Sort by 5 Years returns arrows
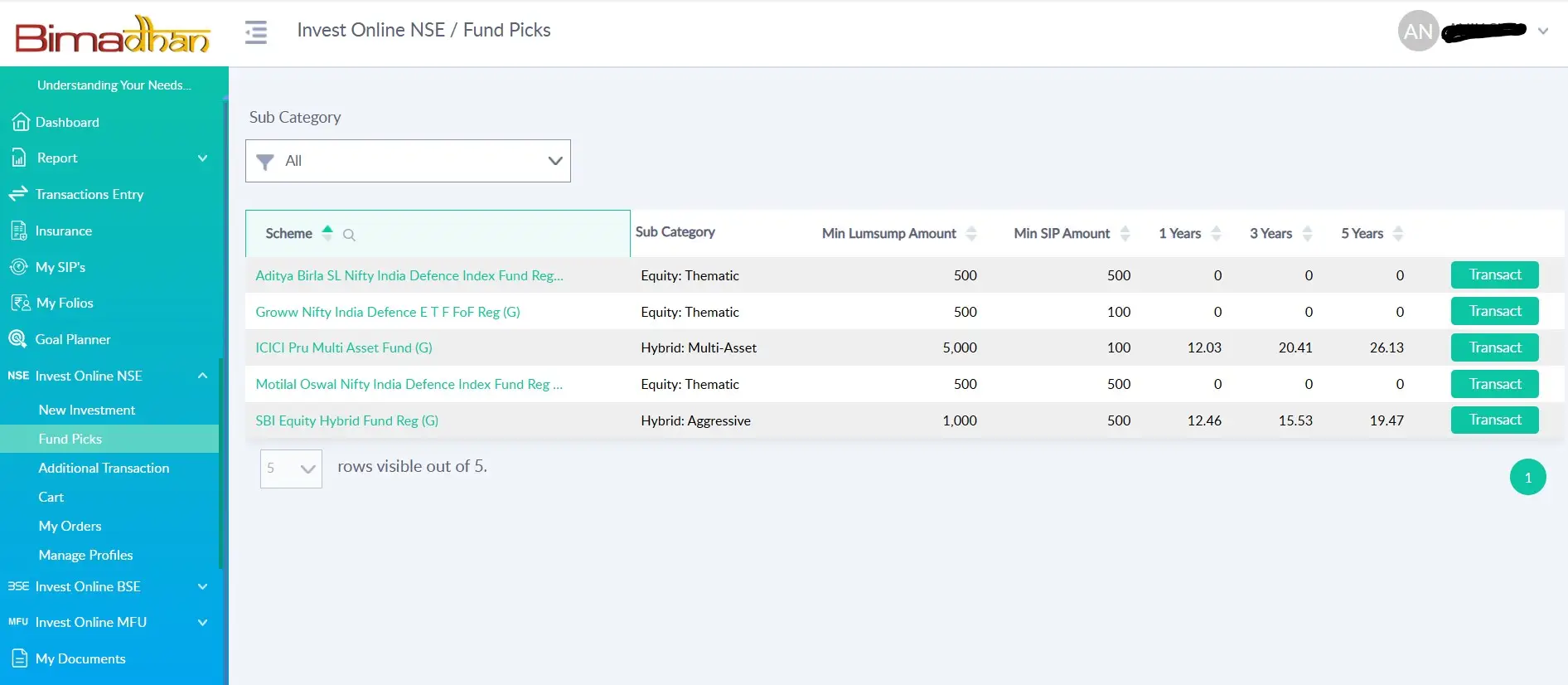Viewport: 1568px width, 685px height. coord(1398,234)
